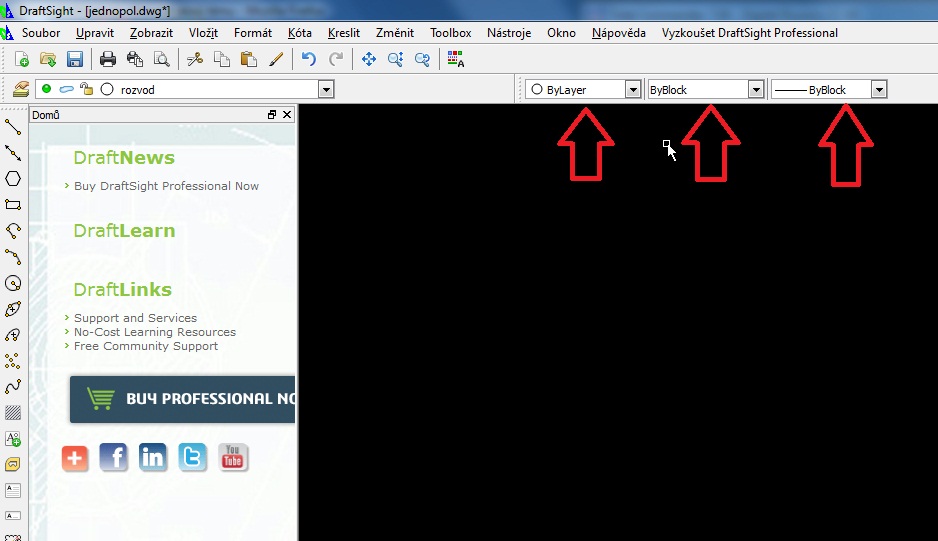
Task: Select the Line draw tool
Action: coord(13,126)
